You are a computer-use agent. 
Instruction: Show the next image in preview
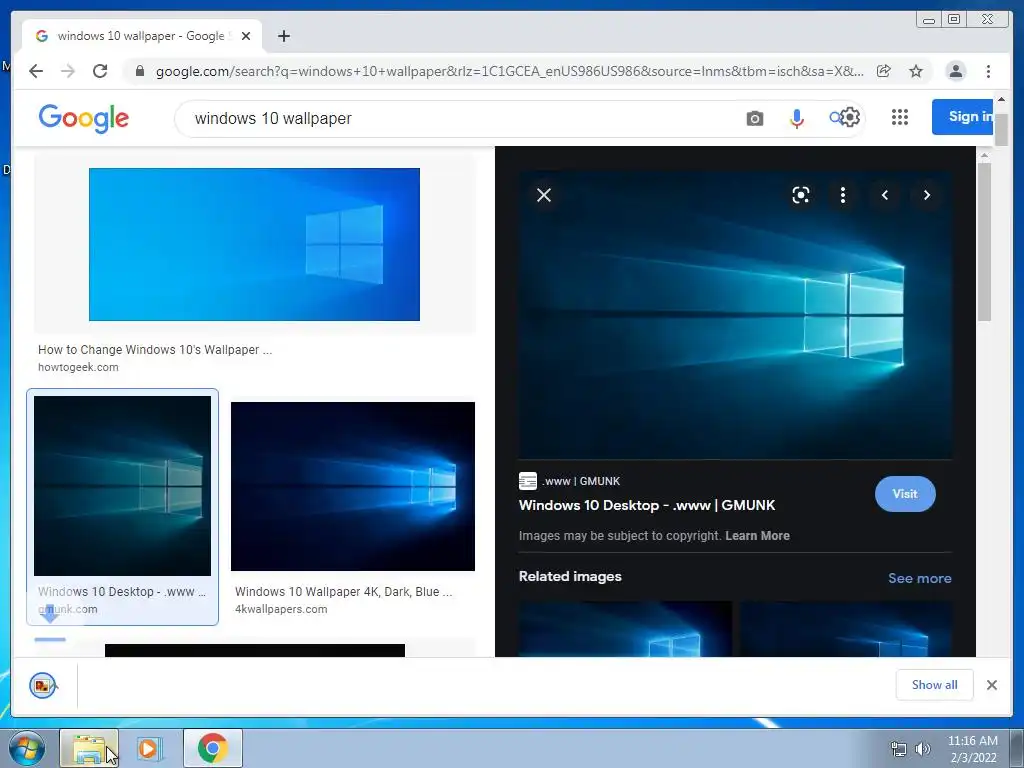(927, 195)
